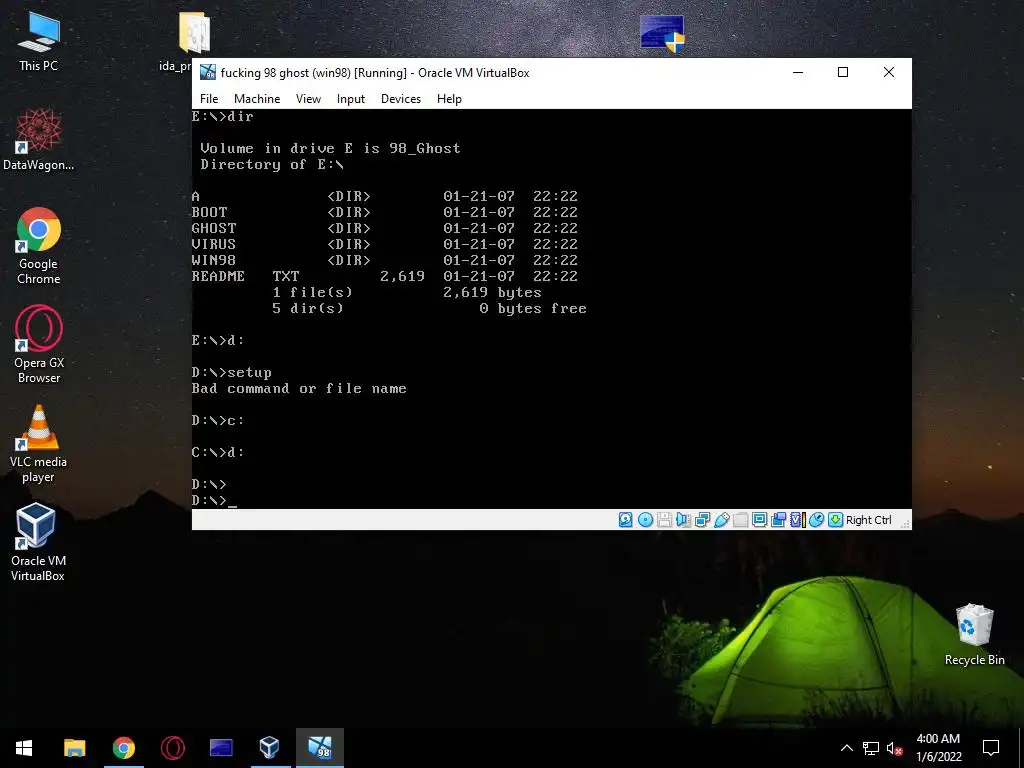Open the clock showing 4:00 AM
This screenshot has width=1024, height=768.
coord(938,748)
